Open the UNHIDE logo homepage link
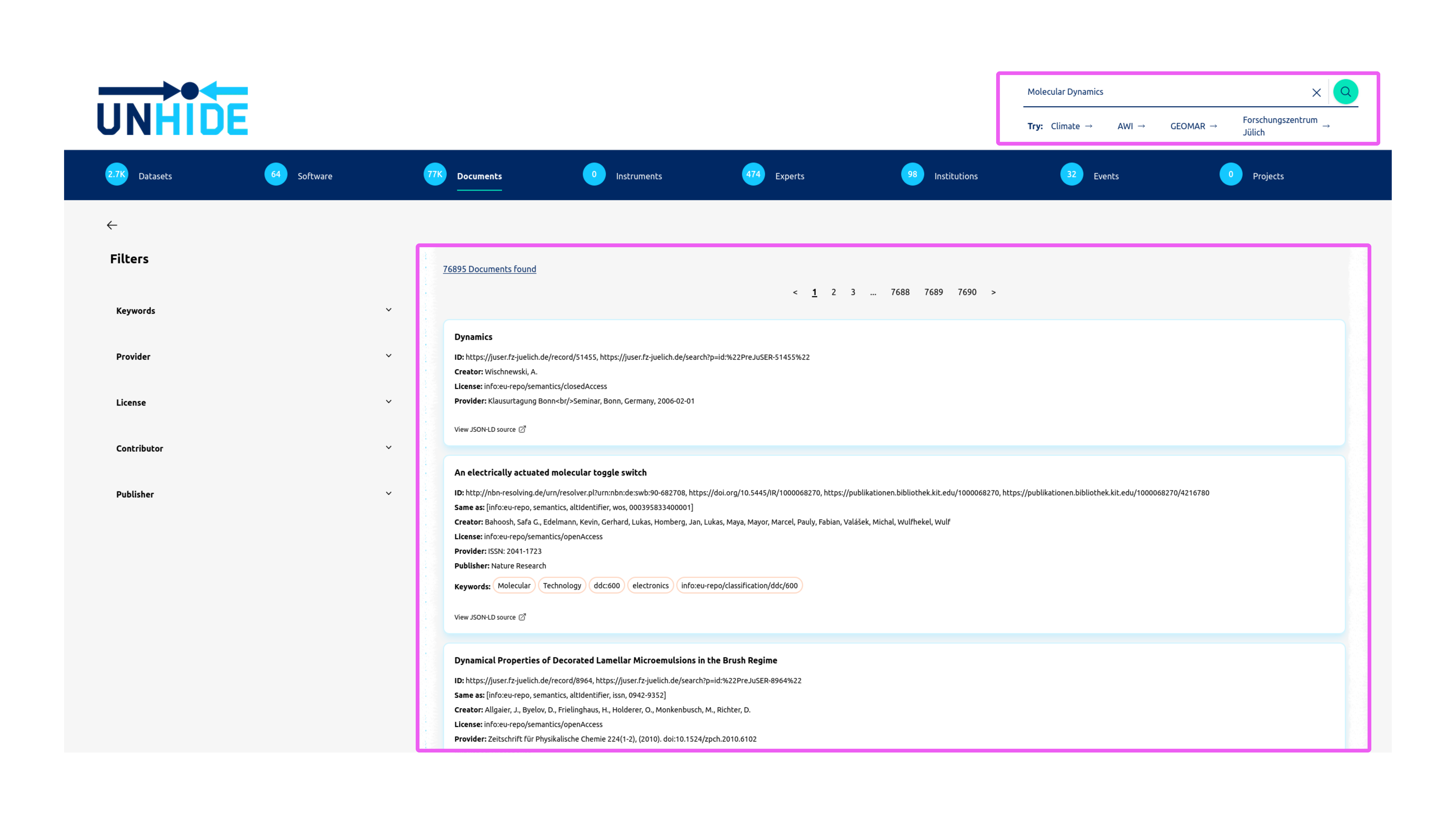 coord(172,108)
